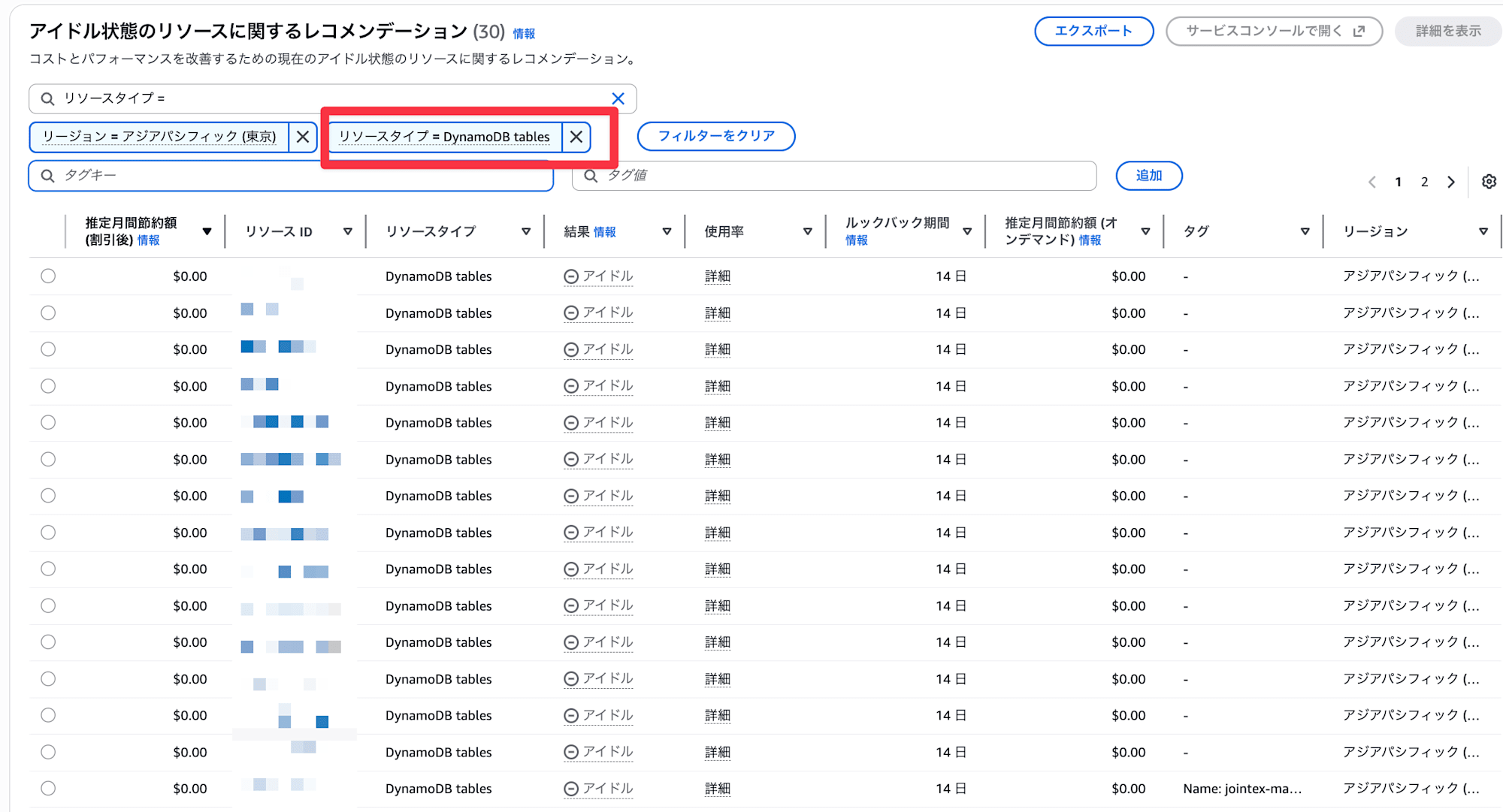1503x812 pixels.
Task: Select the radio button of seventh row
Action: [x=48, y=496]
